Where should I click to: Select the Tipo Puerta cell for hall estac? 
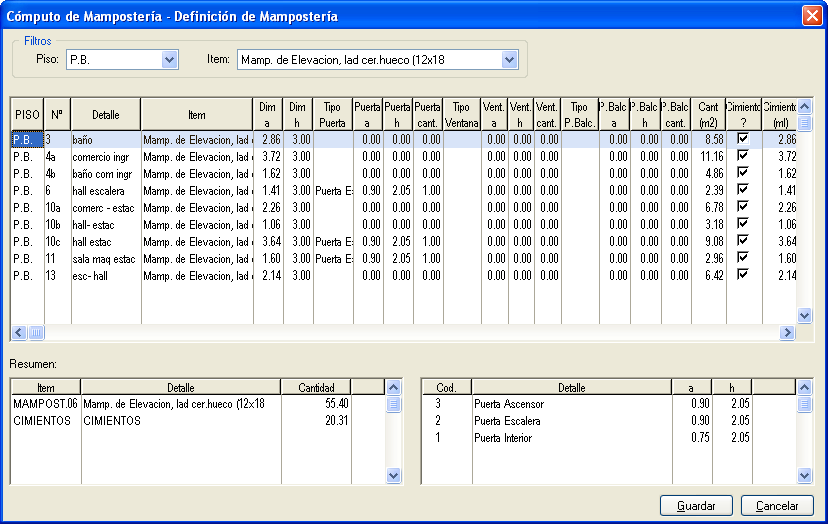[x=333, y=241]
